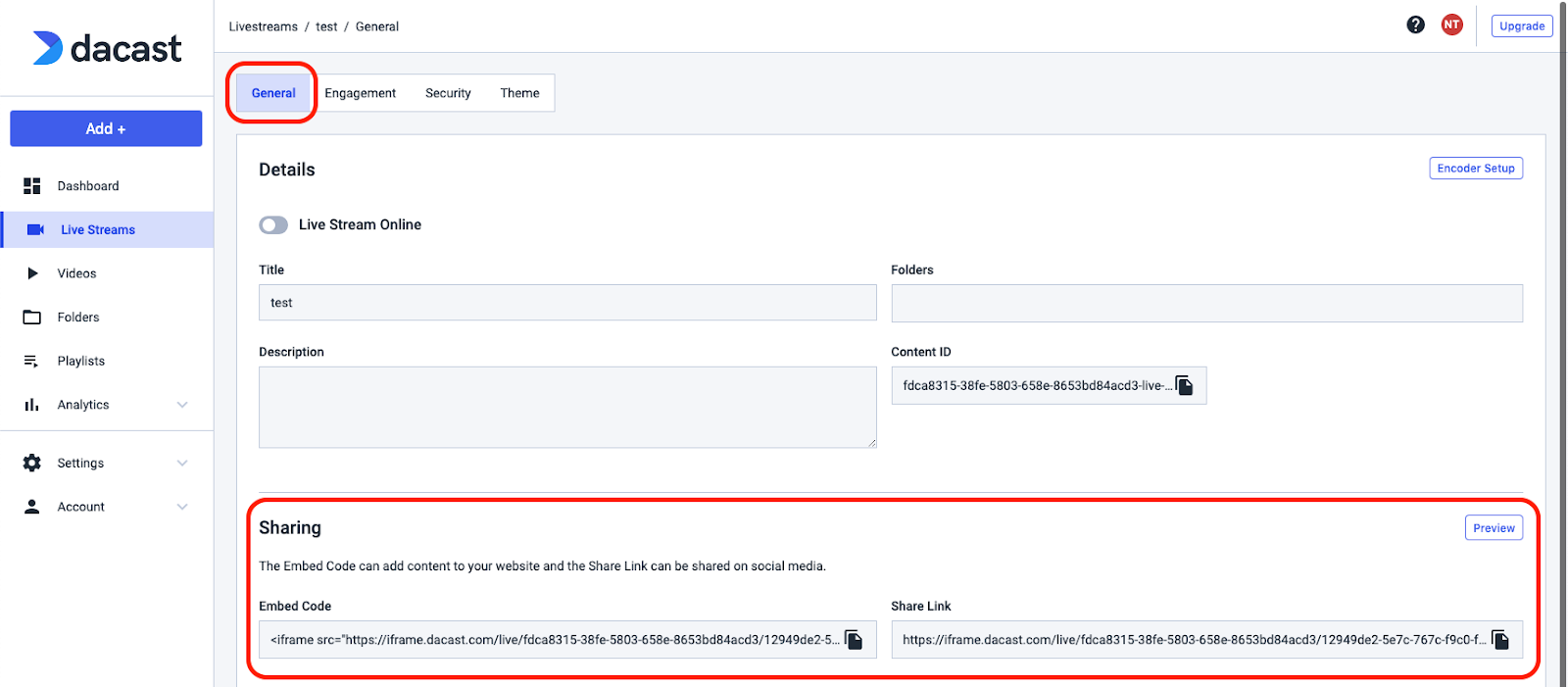Viewport: 1568px width, 687px height.
Task: Expand the Settings submenu chevron
Action: [182, 463]
